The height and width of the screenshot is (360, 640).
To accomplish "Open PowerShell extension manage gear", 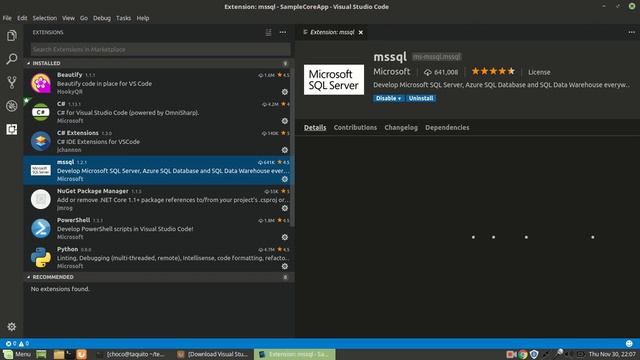I will click(x=285, y=237).
